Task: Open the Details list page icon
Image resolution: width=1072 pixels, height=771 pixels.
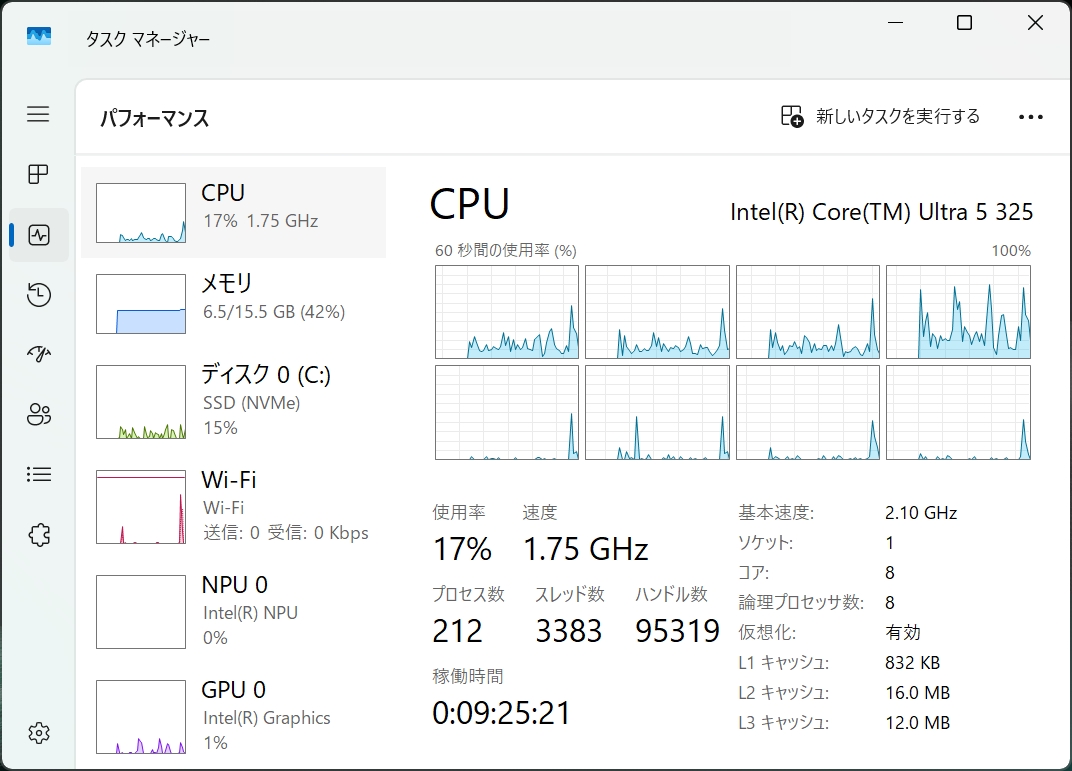Action: pyautogui.click(x=38, y=474)
